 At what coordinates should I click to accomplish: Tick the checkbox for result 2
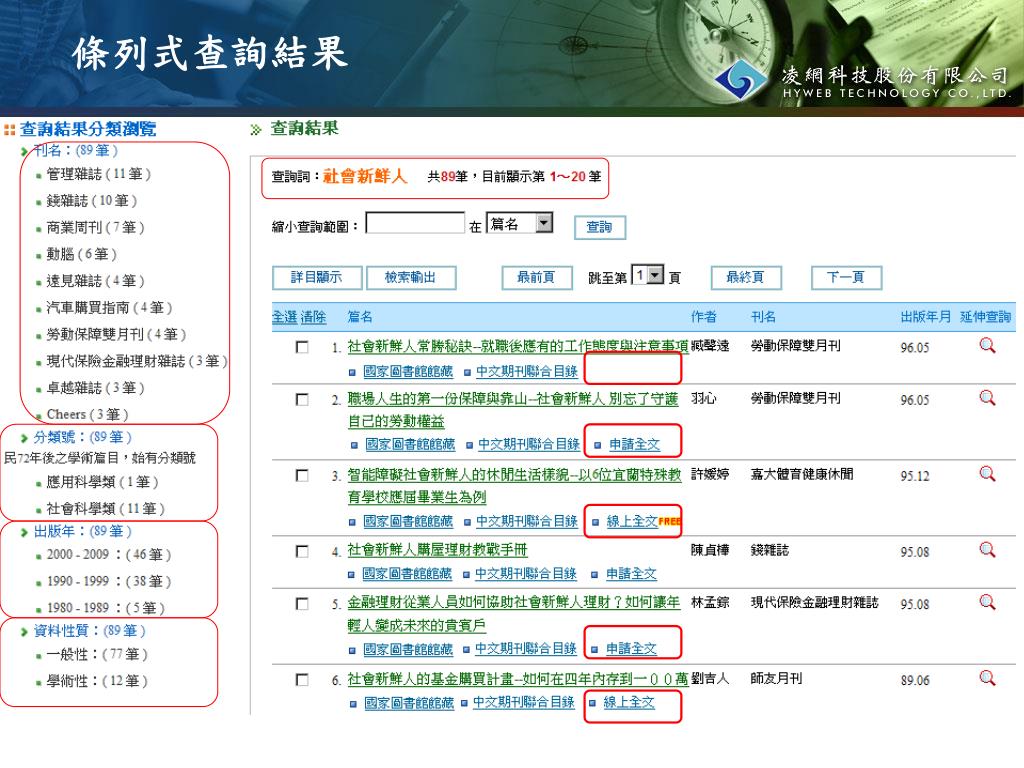pyautogui.click(x=302, y=399)
